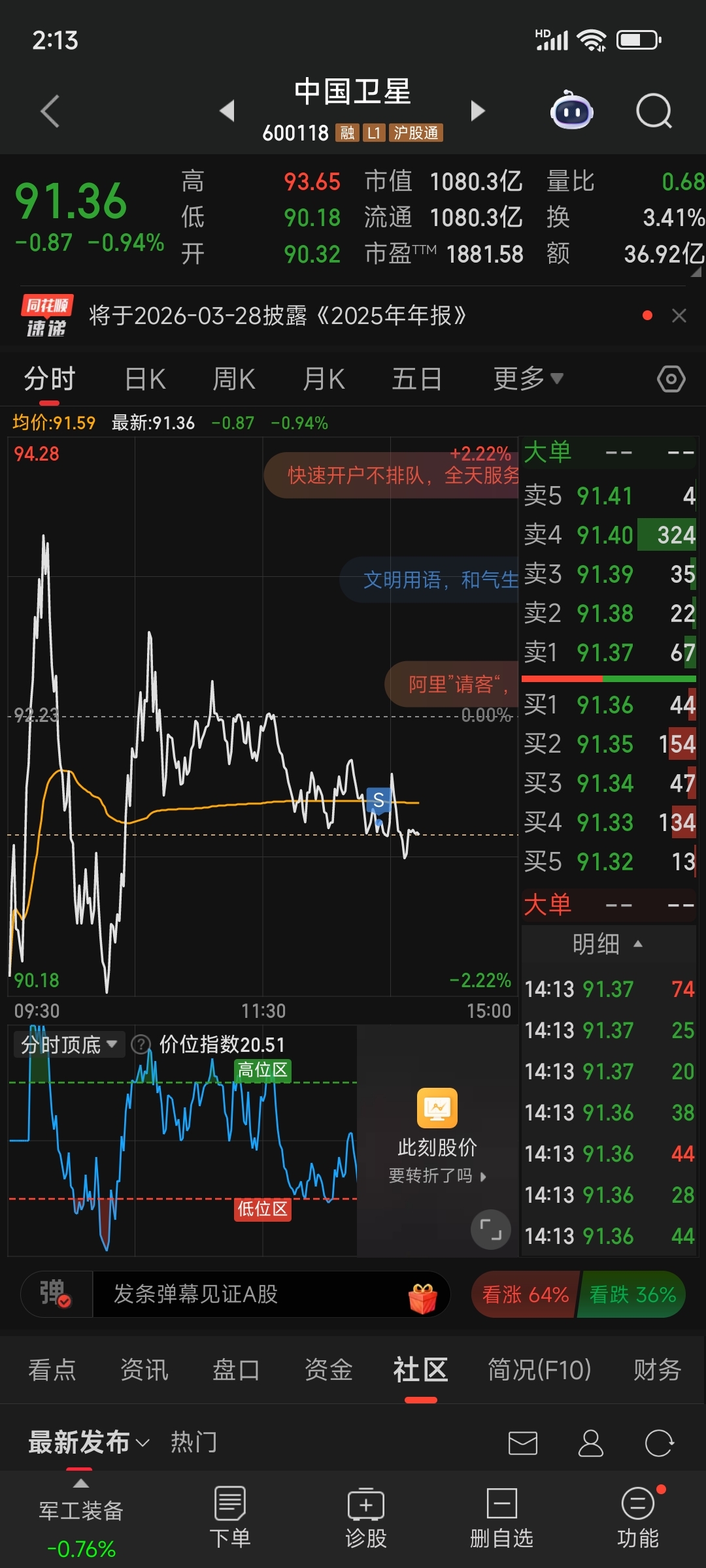Select 买1 91.36 bid row
706x1568 pixels.
609,705
